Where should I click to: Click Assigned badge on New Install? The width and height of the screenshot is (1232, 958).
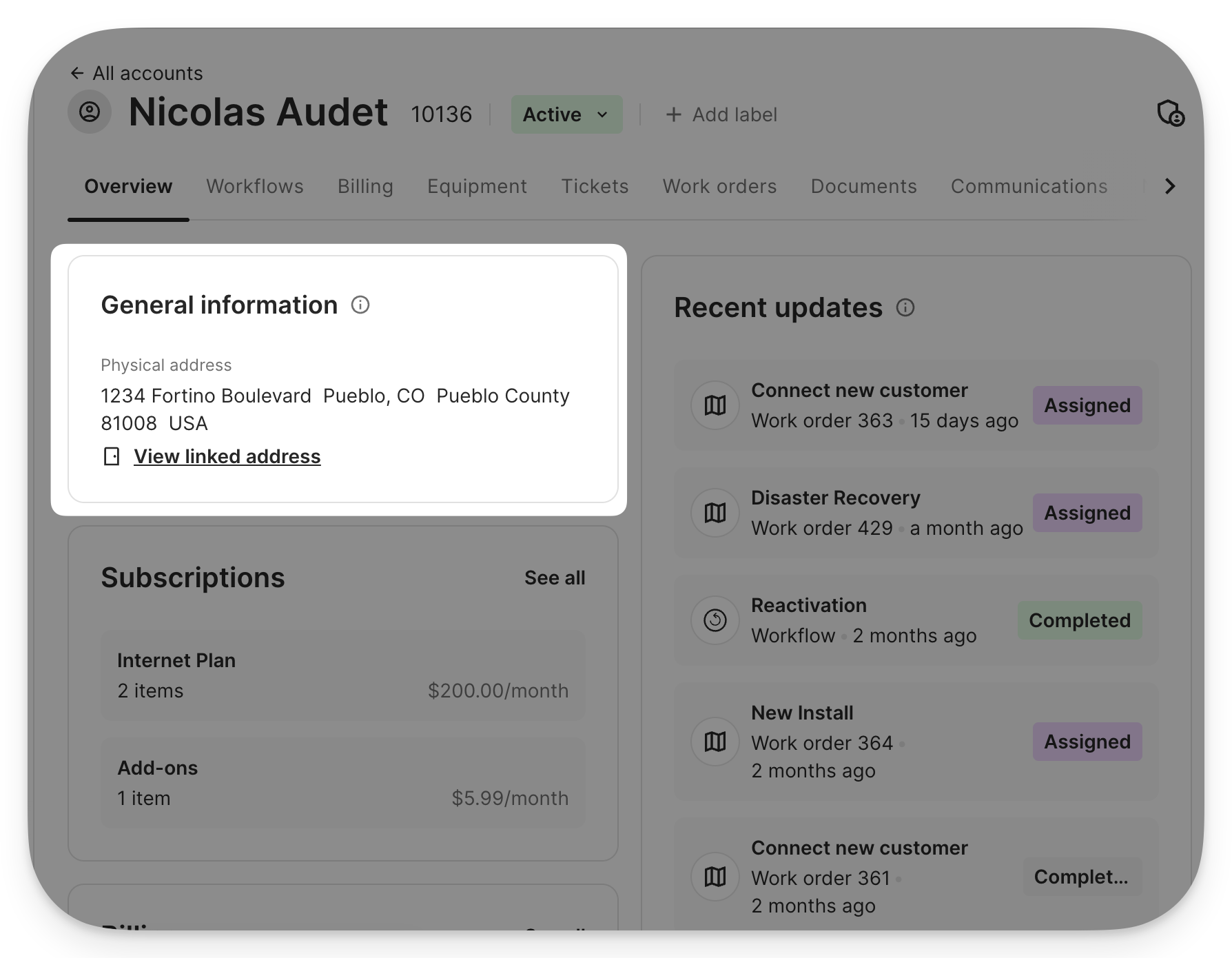tap(1087, 742)
